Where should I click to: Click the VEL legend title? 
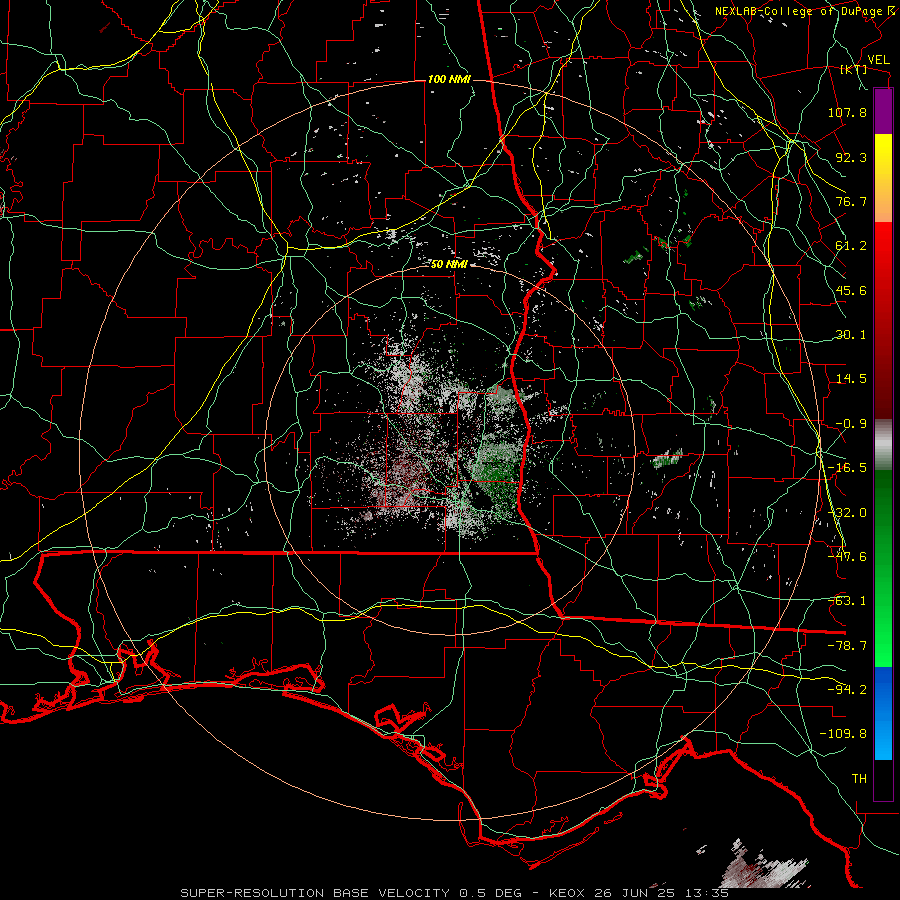pos(879,60)
